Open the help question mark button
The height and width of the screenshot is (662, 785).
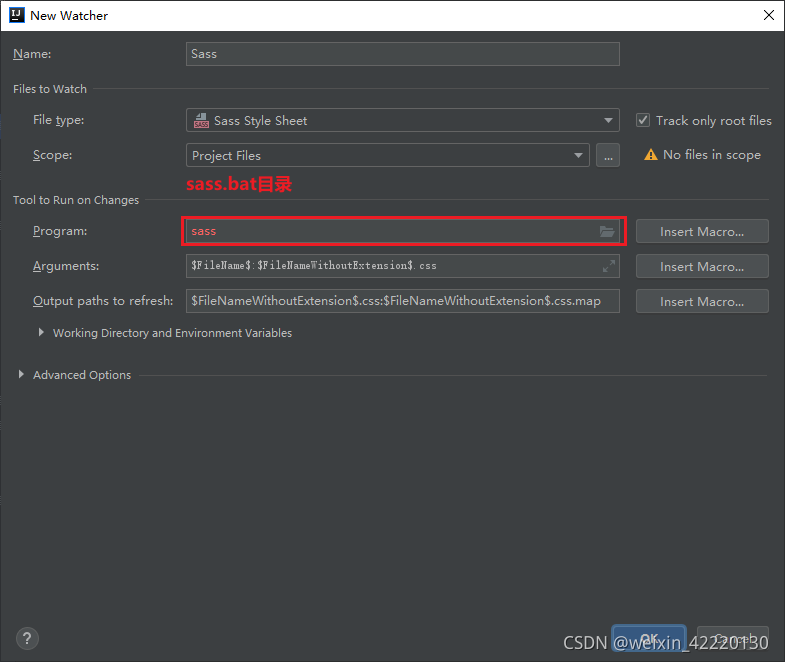coord(27,638)
